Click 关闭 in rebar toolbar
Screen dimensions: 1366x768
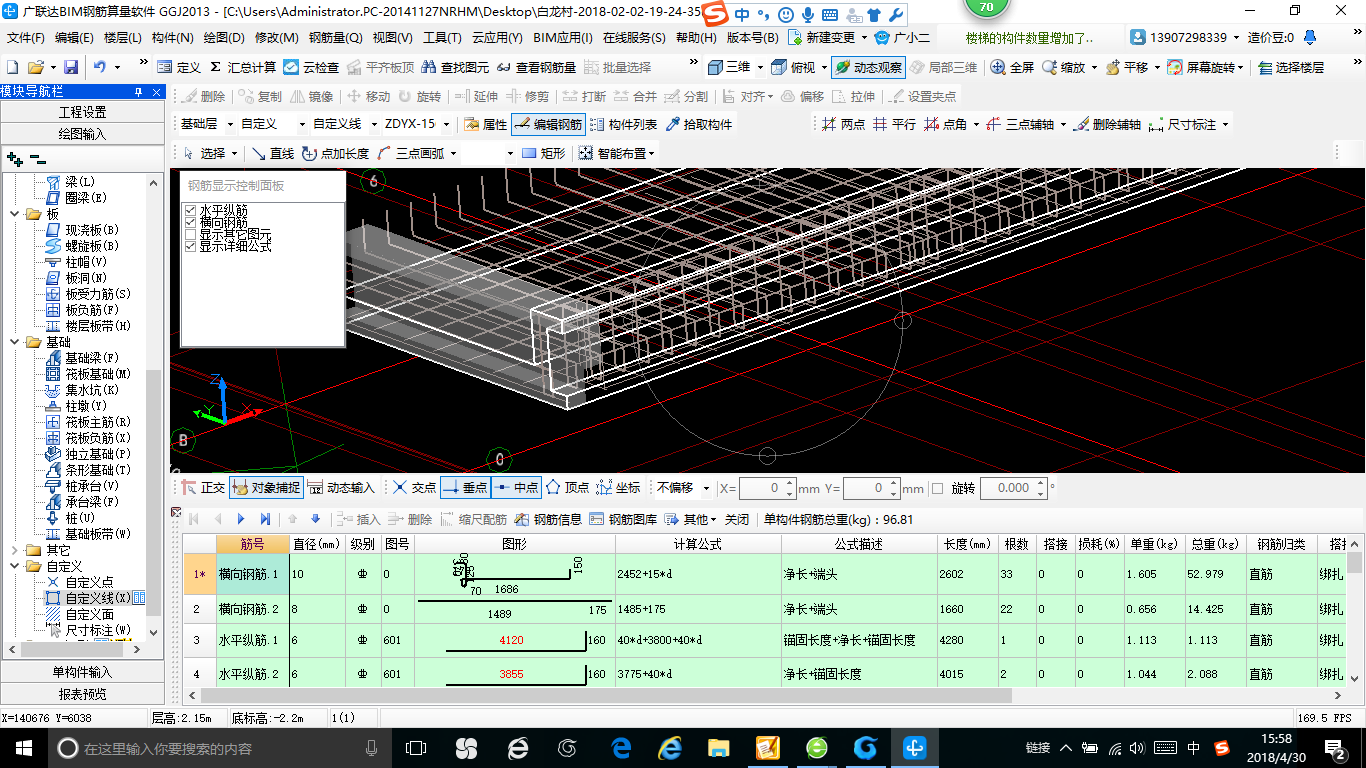click(737, 519)
